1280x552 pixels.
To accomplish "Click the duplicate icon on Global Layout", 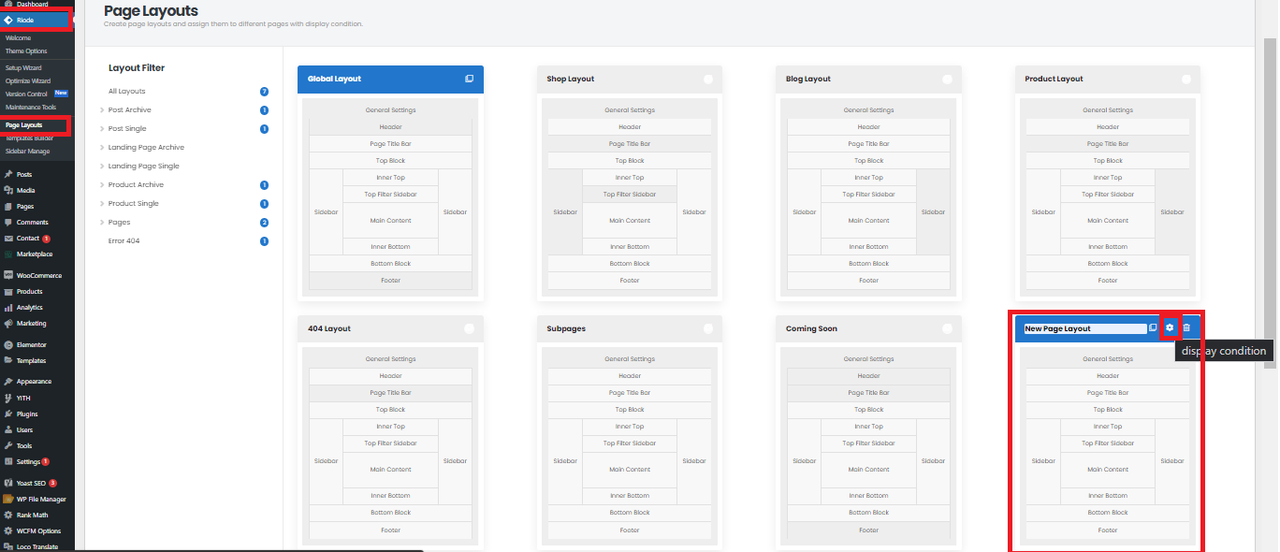I will 469,79.
